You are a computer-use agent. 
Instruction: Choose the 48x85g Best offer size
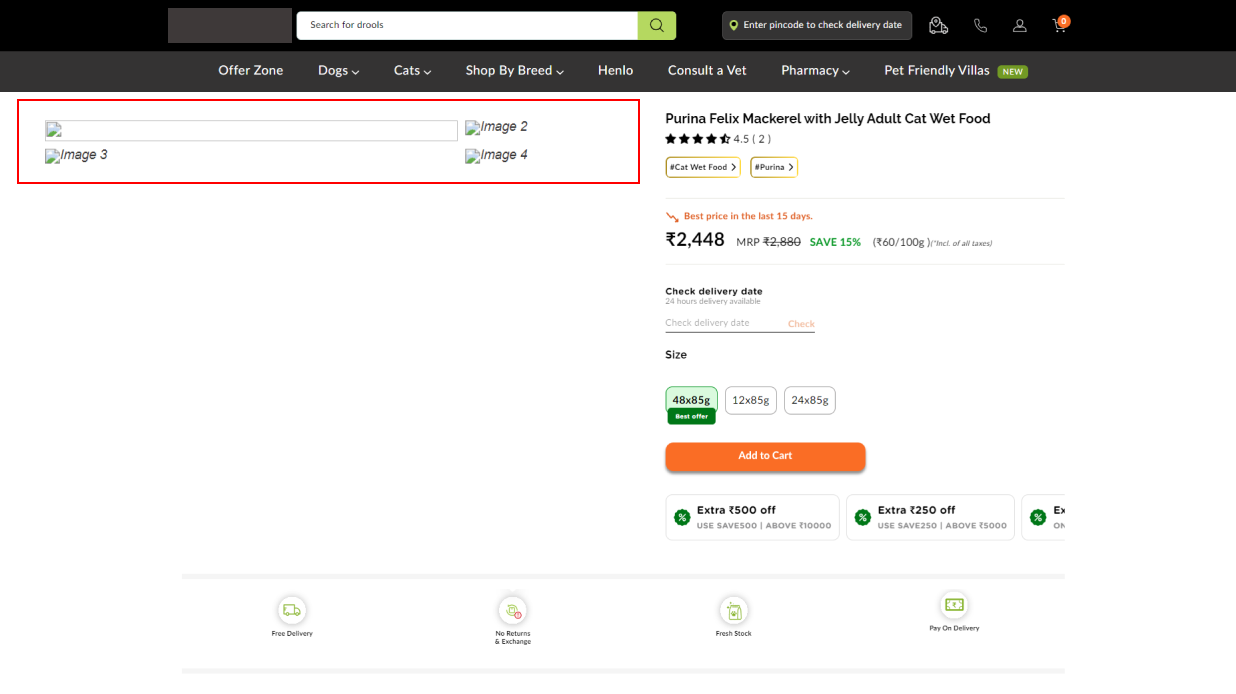click(x=691, y=398)
